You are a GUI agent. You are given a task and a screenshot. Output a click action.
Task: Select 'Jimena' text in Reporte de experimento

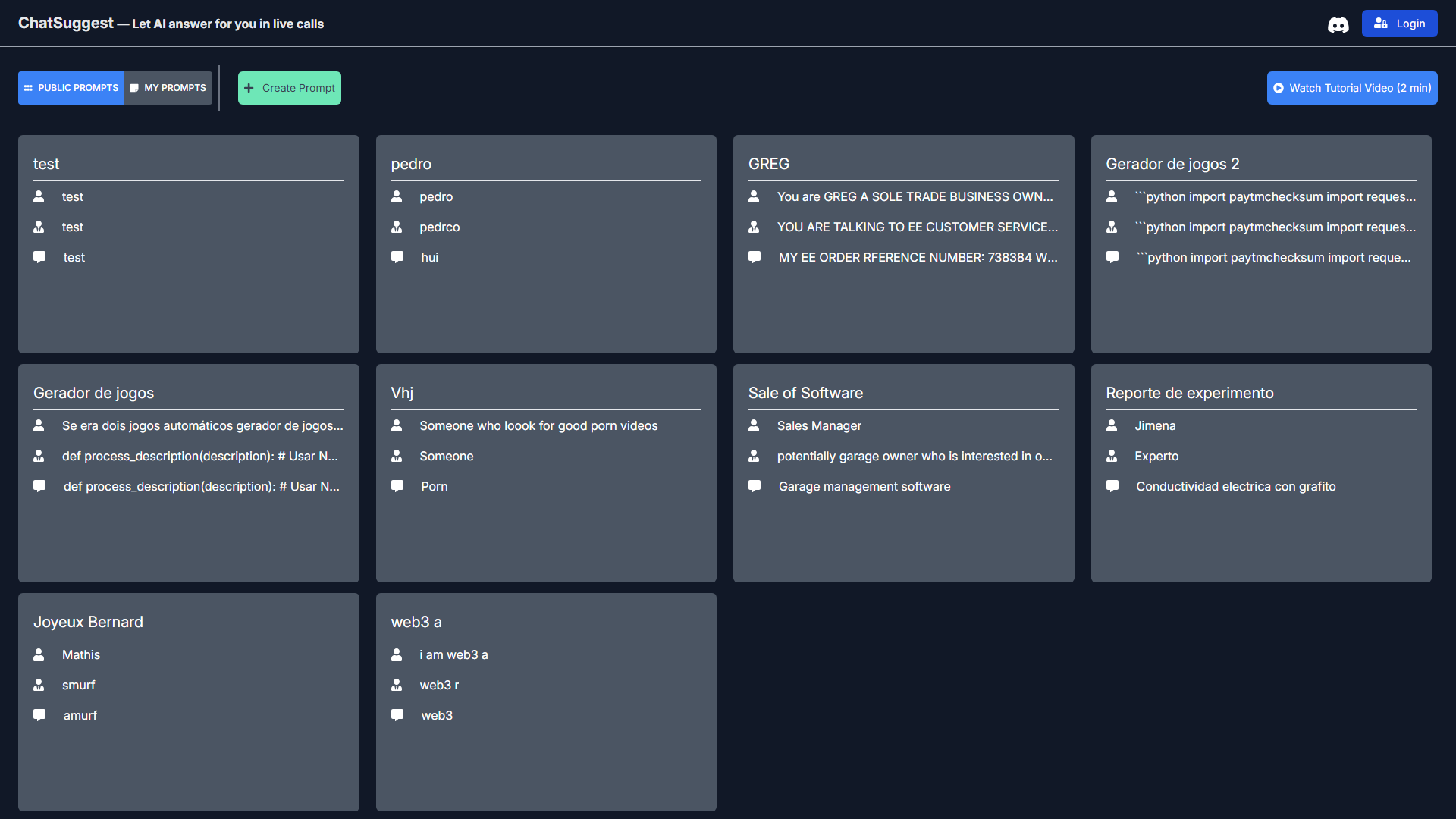[1155, 425]
